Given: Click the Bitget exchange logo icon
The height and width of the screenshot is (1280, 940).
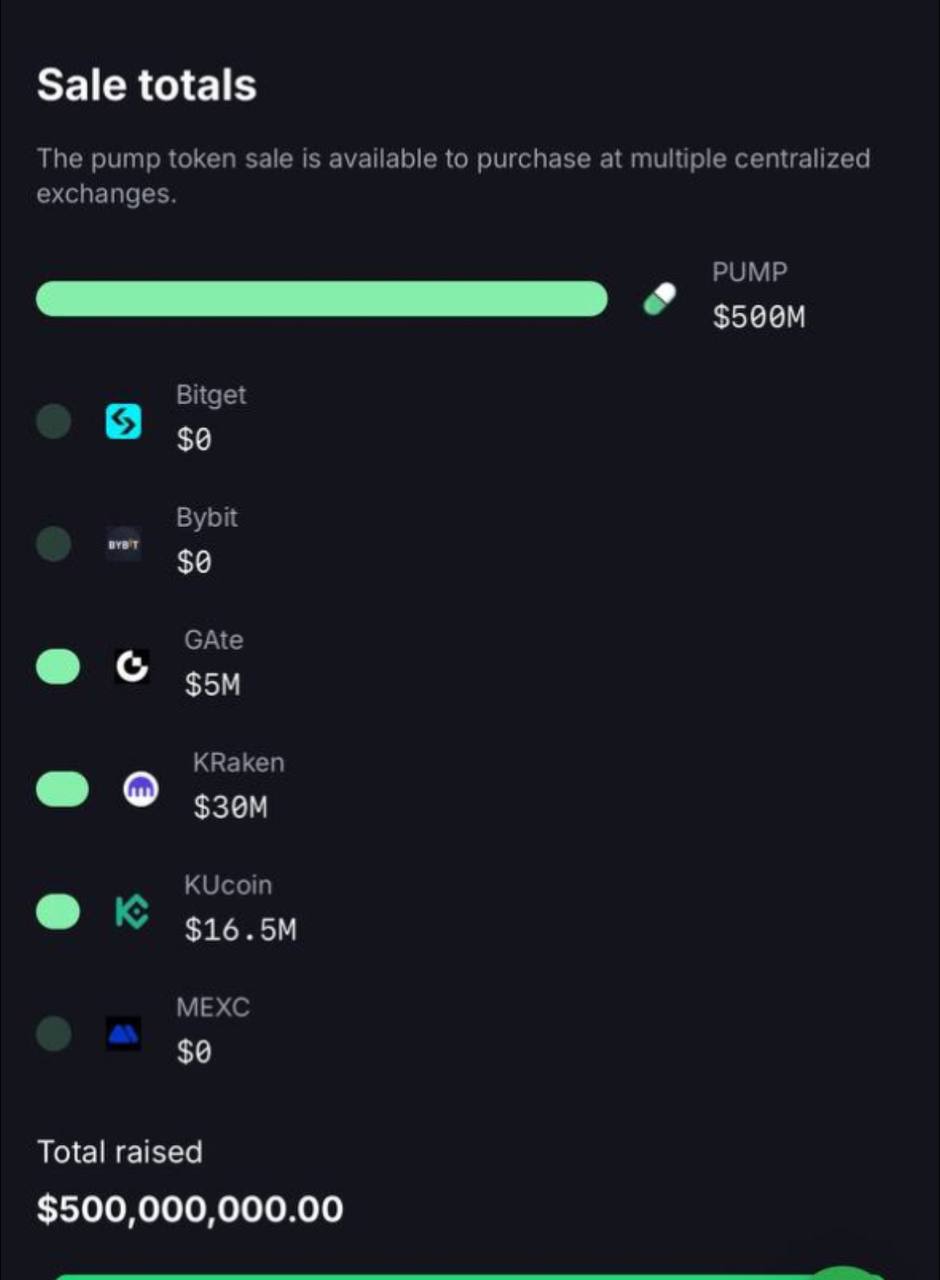Looking at the screenshot, I should (124, 422).
